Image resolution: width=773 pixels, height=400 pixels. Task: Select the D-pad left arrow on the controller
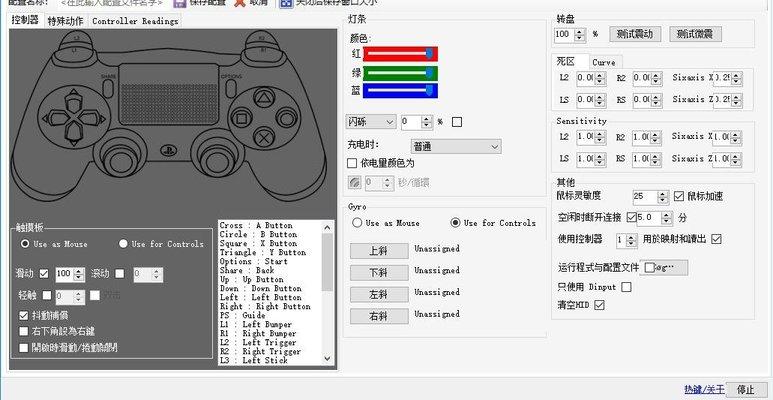pos(55,118)
